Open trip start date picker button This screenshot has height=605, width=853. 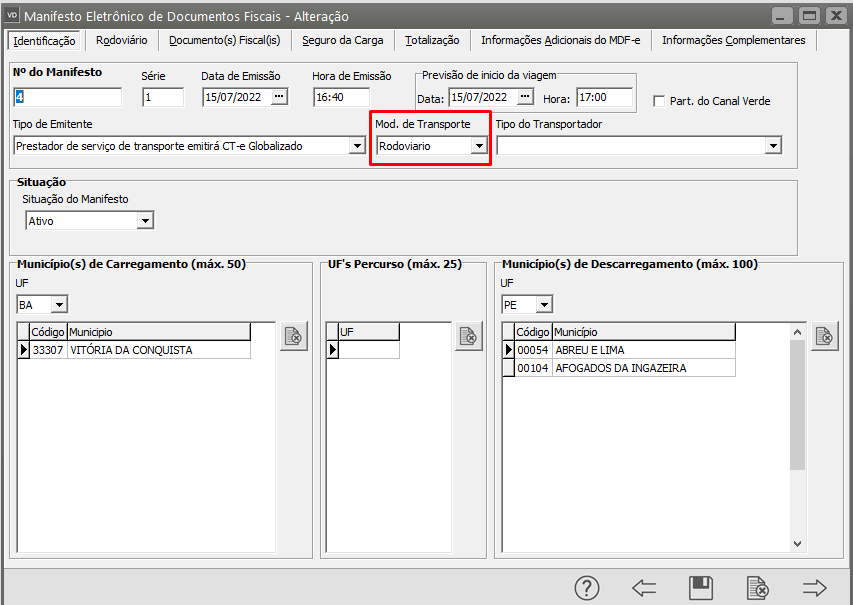click(x=526, y=97)
